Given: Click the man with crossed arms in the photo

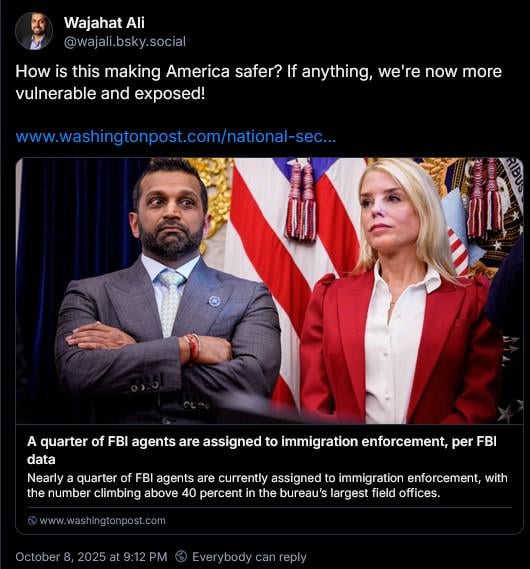Looking at the screenshot, I should tap(168, 290).
